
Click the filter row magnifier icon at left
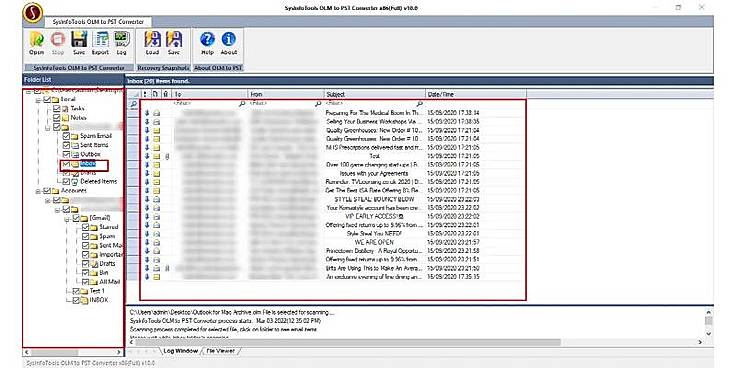(133, 103)
